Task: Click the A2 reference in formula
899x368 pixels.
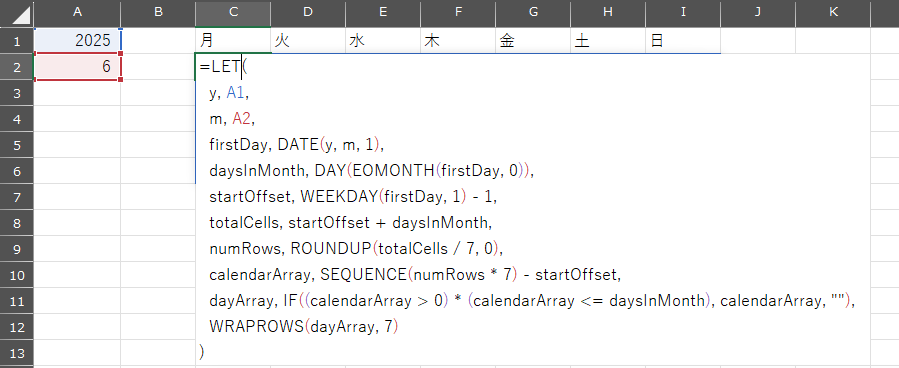Action: (x=240, y=119)
